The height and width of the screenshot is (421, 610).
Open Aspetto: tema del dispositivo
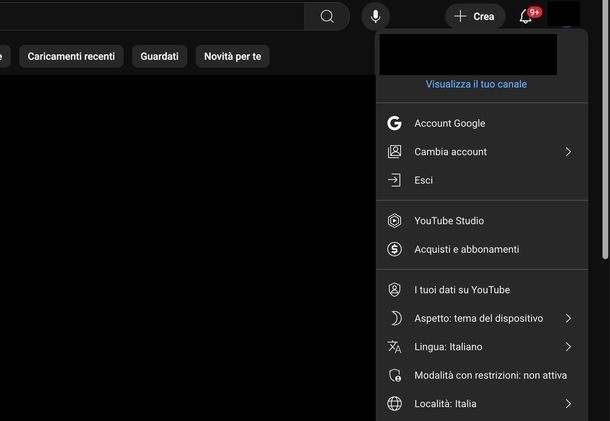pos(482,318)
